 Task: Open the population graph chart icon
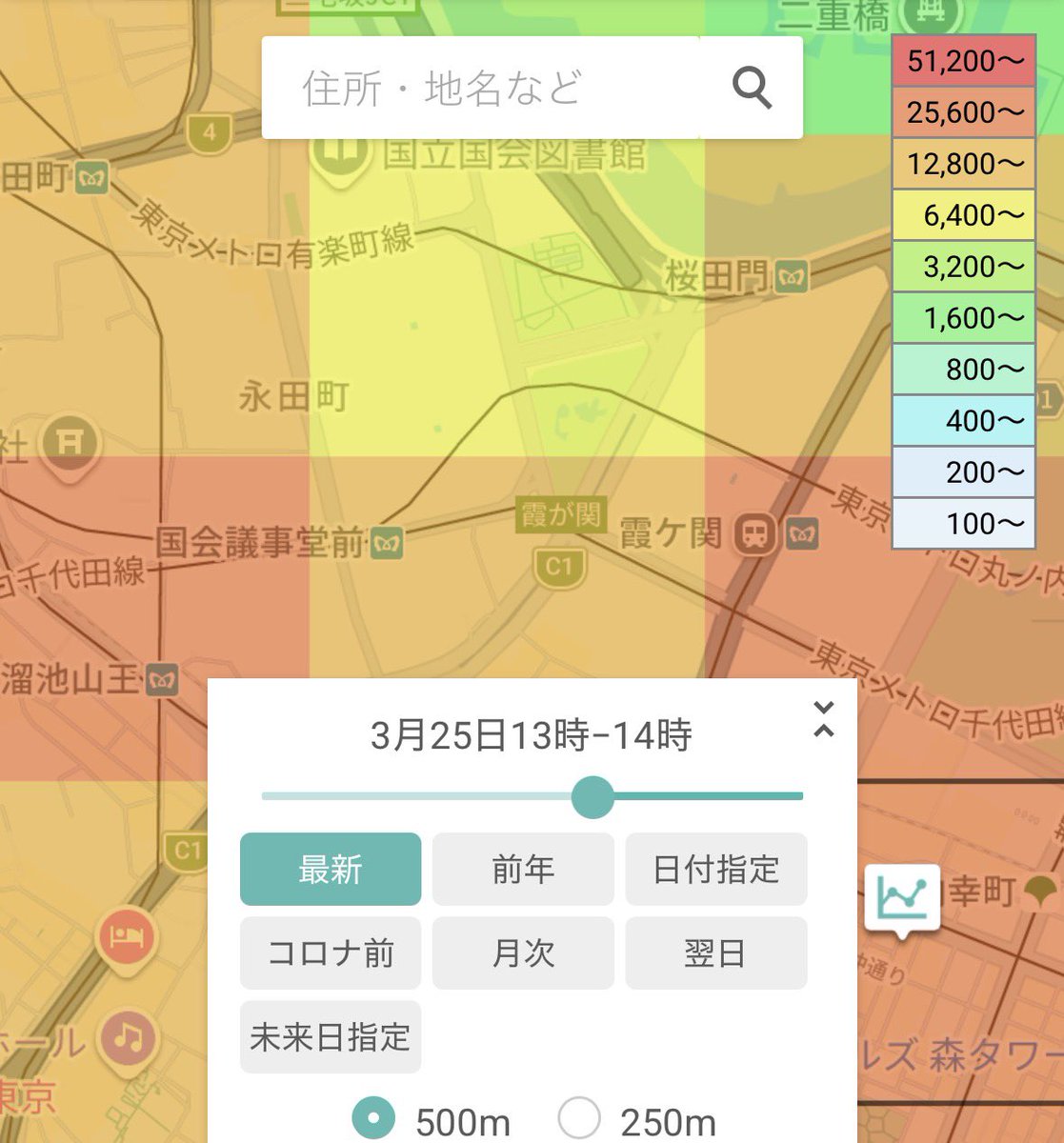(902, 898)
